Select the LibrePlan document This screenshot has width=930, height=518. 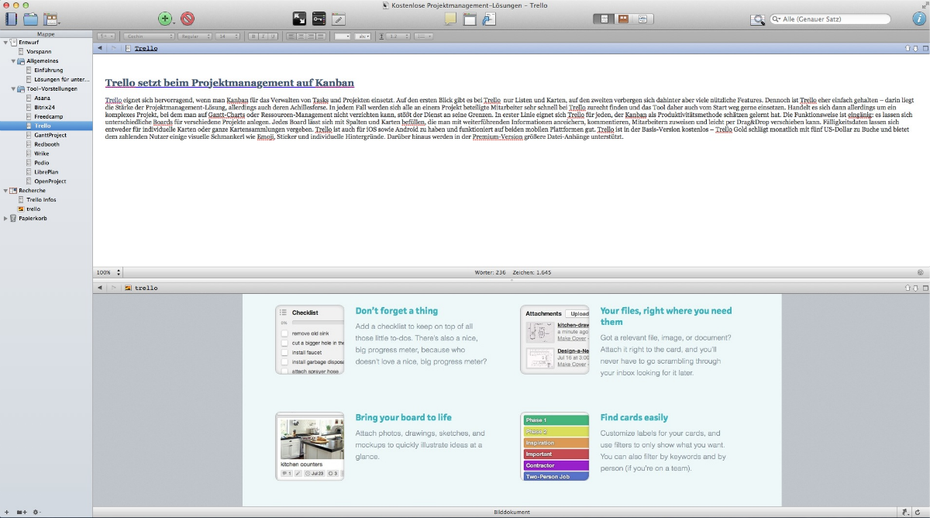click(46, 172)
